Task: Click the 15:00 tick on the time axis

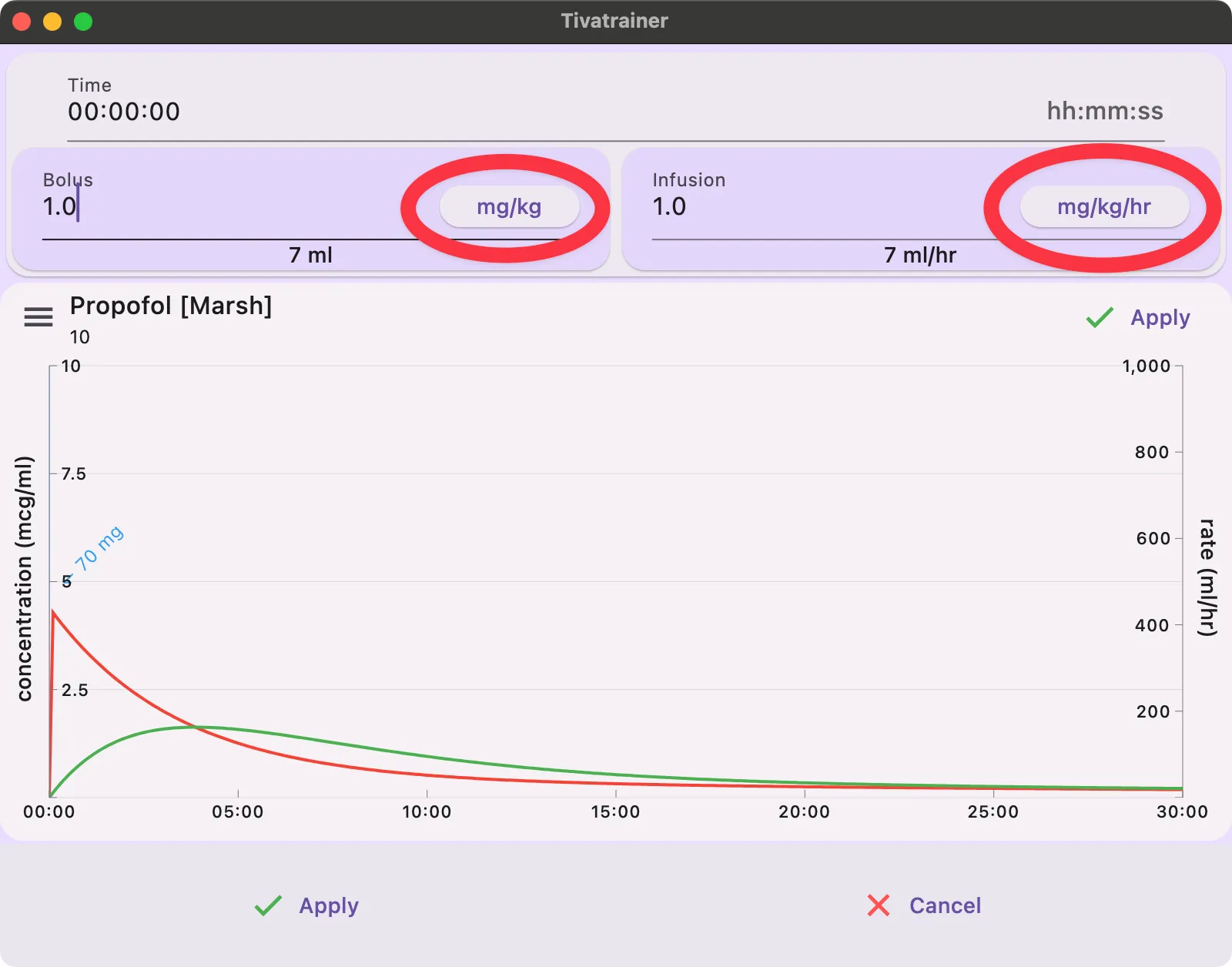Action: [615, 811]
